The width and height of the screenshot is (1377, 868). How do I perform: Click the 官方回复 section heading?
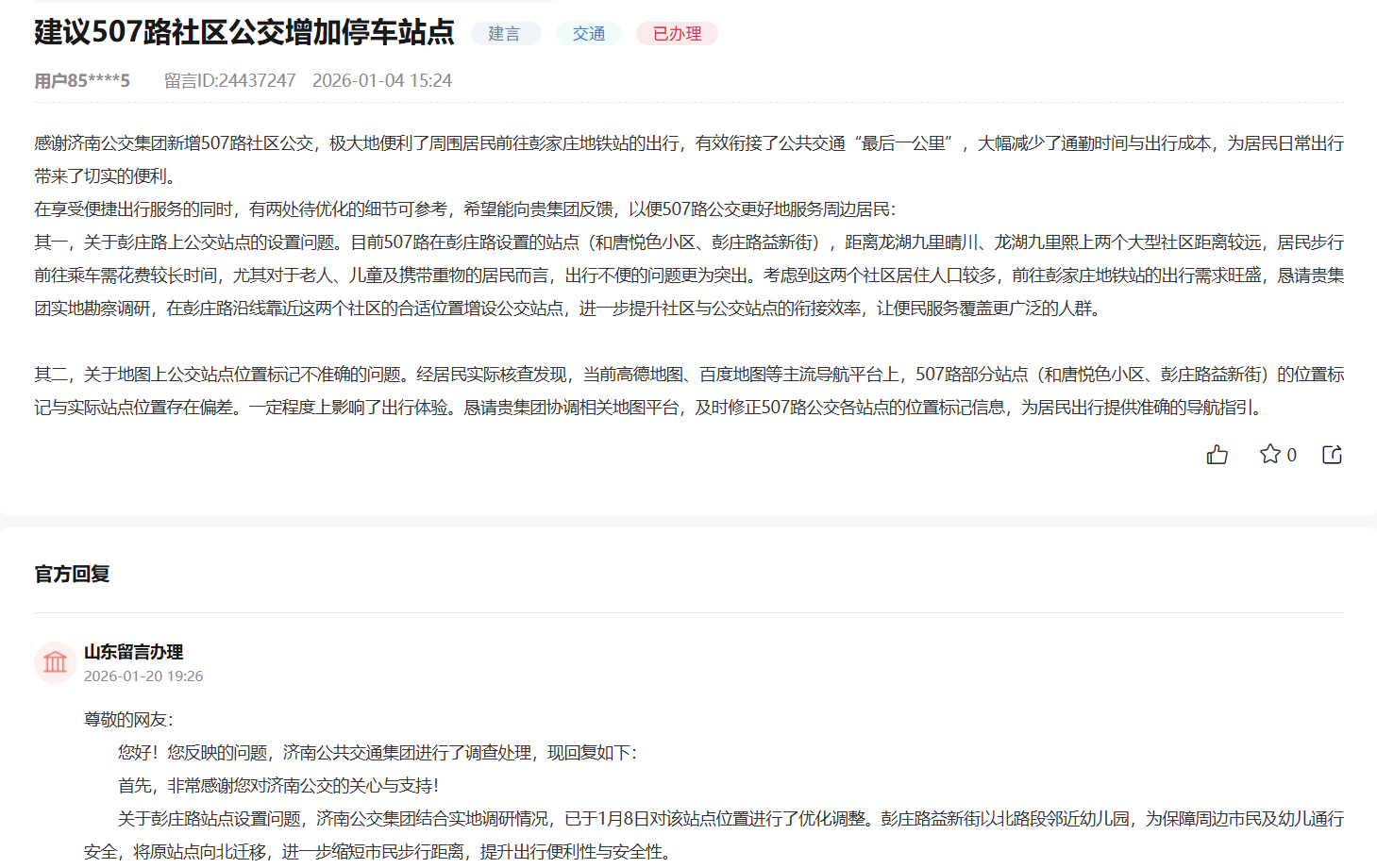coord(70,573)
